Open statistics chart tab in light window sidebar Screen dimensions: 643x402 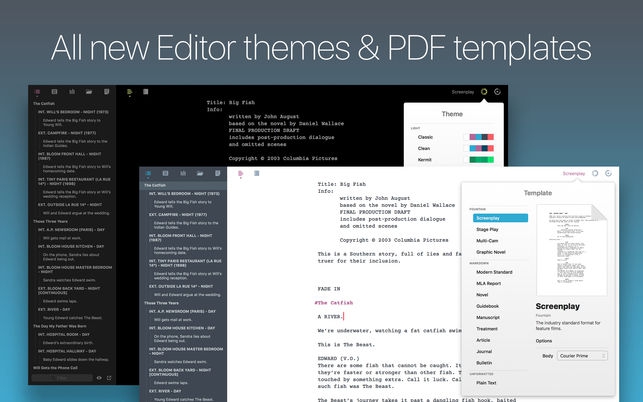[x=183, y=174]
